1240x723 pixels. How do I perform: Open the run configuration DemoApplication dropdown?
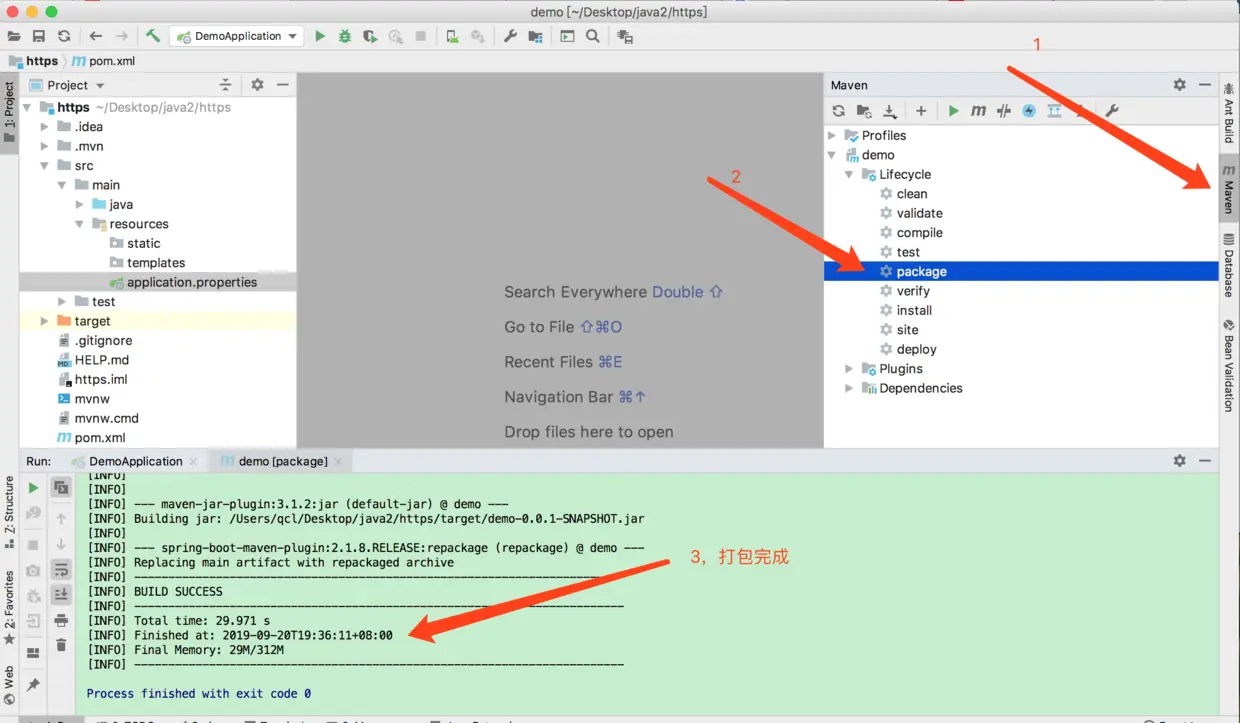(x=237, y=36)
